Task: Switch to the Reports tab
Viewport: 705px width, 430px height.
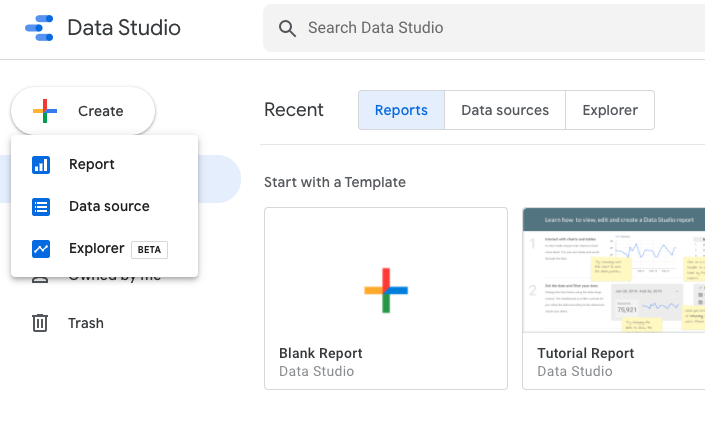Action: coord(401,110)
